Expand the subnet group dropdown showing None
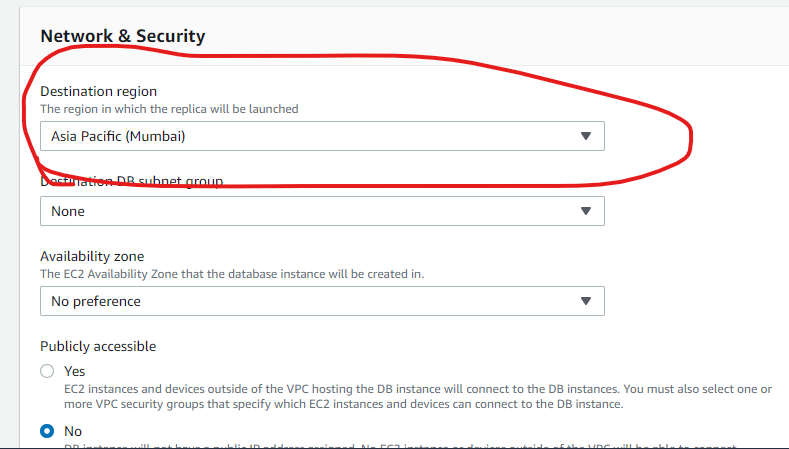The height and width of the screenshot is (449, 789). (x=322, y=211)
